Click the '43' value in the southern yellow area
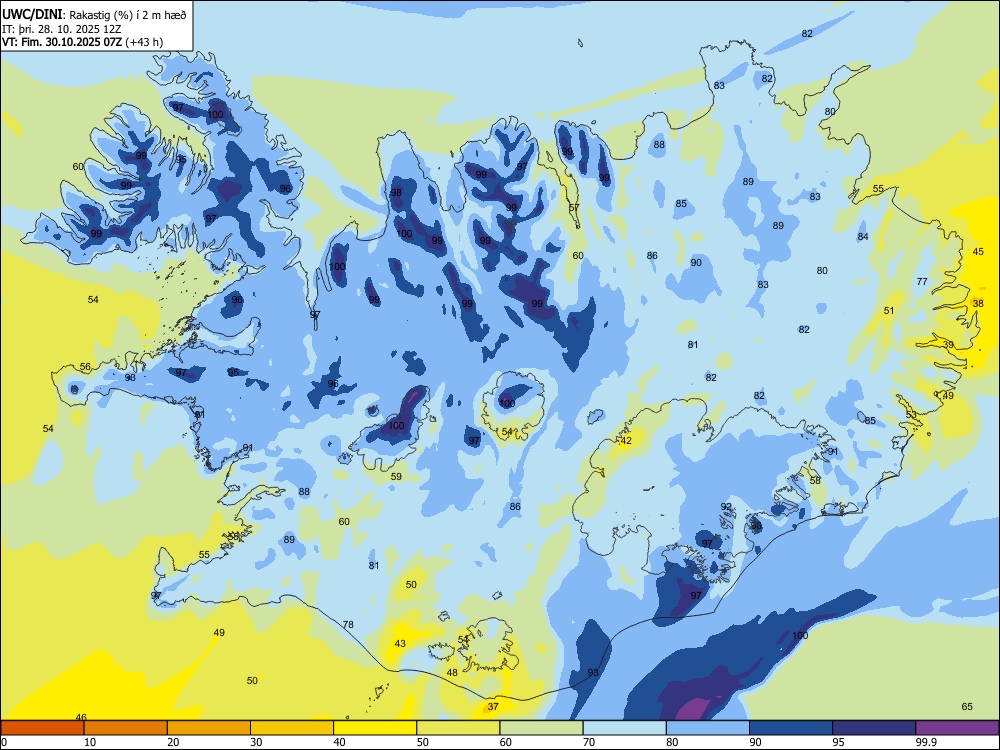Screen dimensions: 1000x750 point(400,643)
